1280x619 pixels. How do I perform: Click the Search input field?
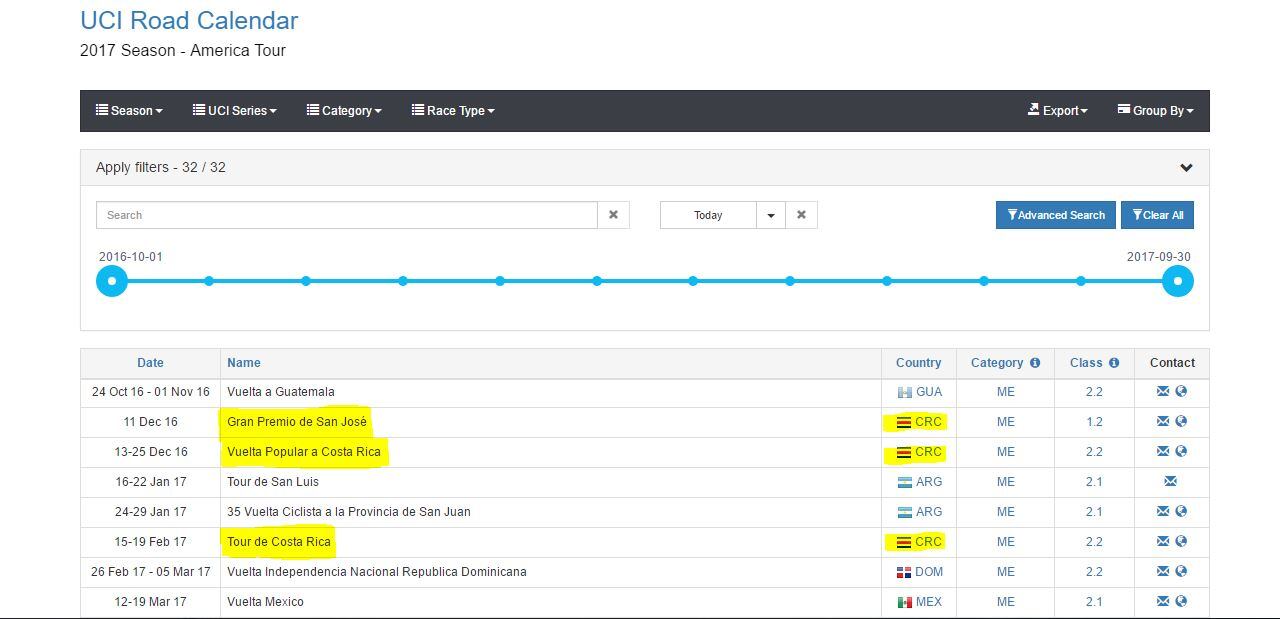[x=346, y=215]
